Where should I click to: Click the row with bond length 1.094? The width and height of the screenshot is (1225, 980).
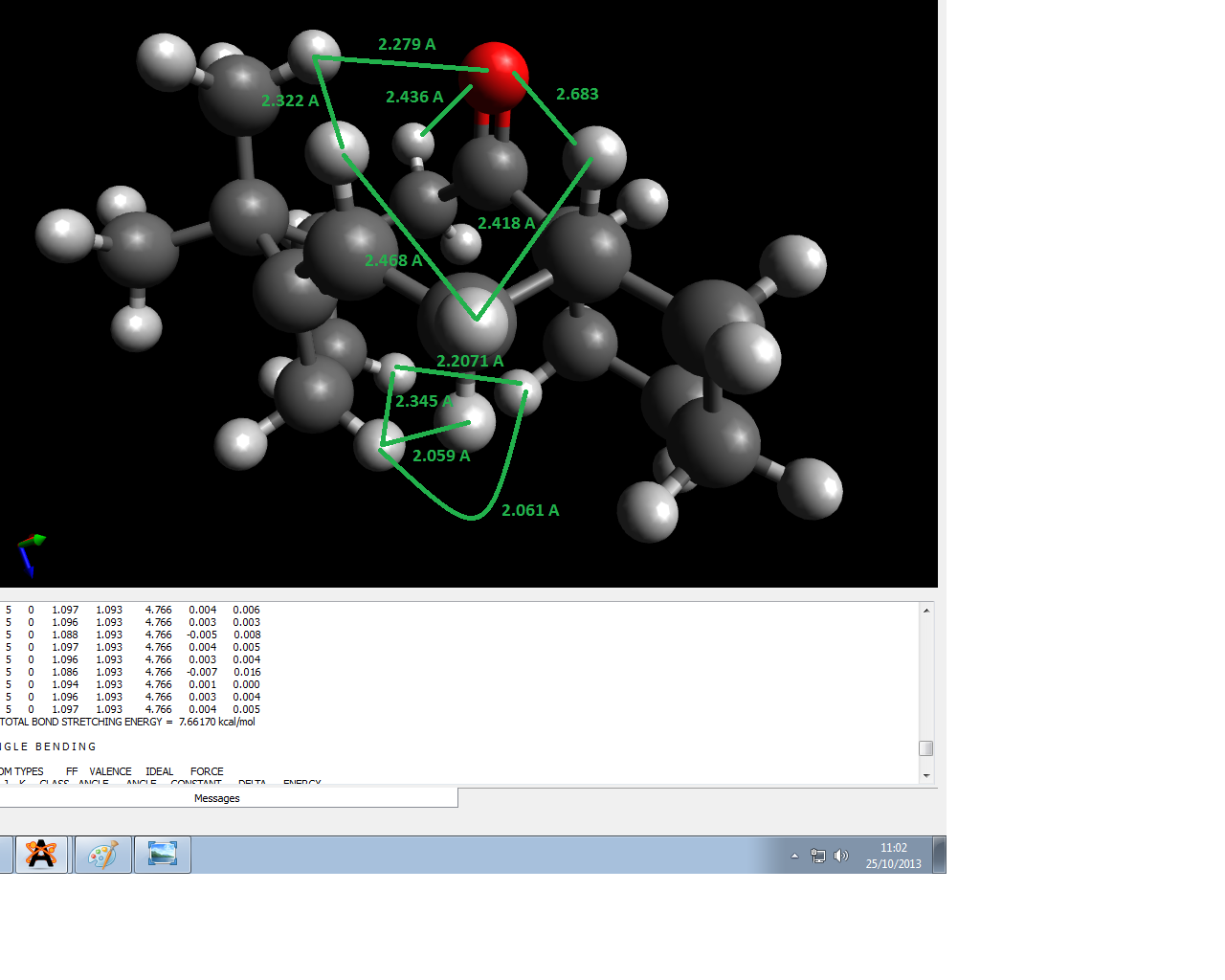pos(131,684)
